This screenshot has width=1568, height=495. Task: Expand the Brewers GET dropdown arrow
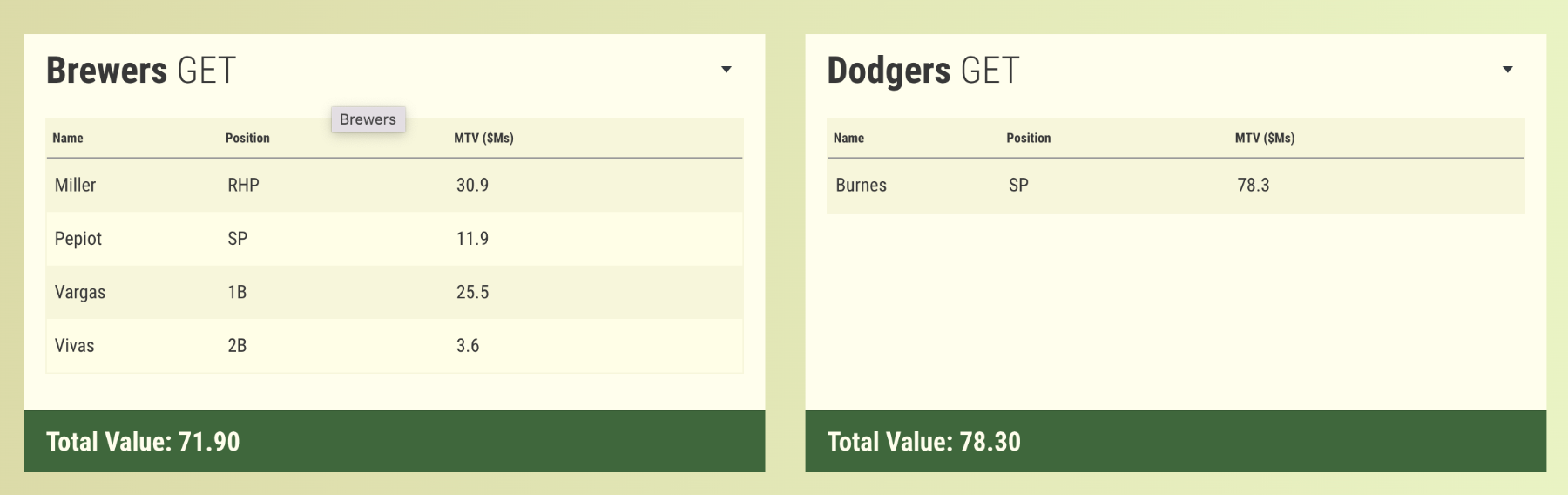tap(726, 70)
